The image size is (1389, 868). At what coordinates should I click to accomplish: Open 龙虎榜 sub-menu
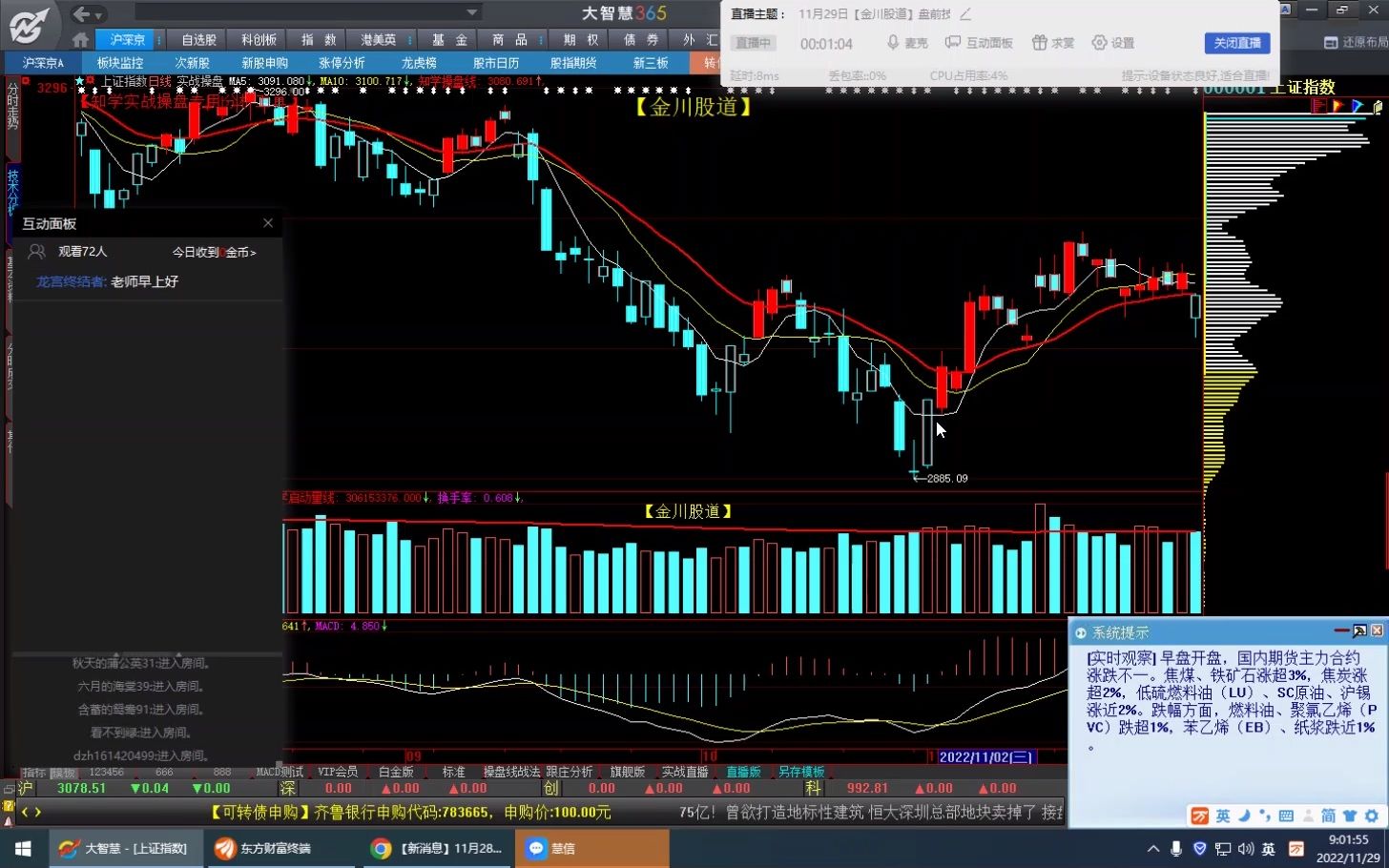419,63
